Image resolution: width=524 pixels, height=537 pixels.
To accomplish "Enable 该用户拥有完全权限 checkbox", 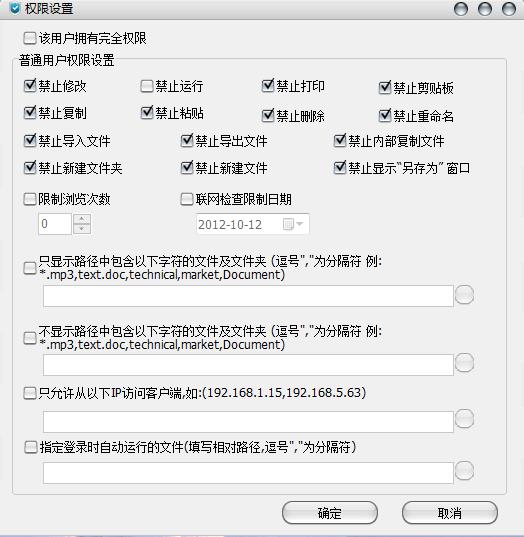I will tap(30, 38).
